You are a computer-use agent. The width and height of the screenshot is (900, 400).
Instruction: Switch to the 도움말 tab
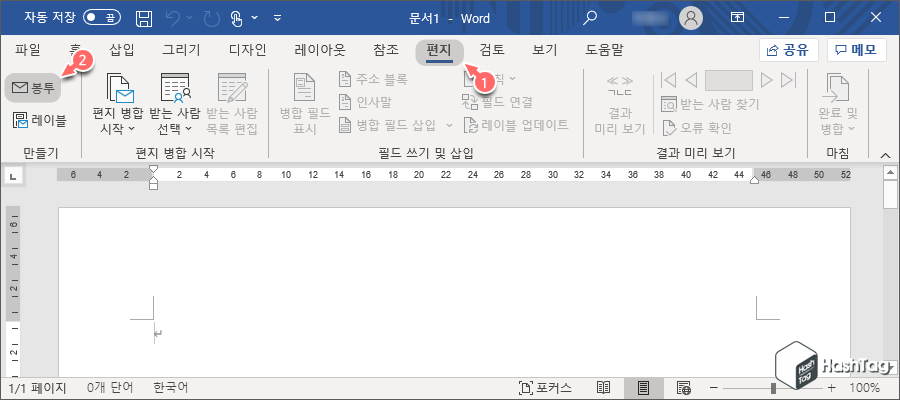coord(604,50)
